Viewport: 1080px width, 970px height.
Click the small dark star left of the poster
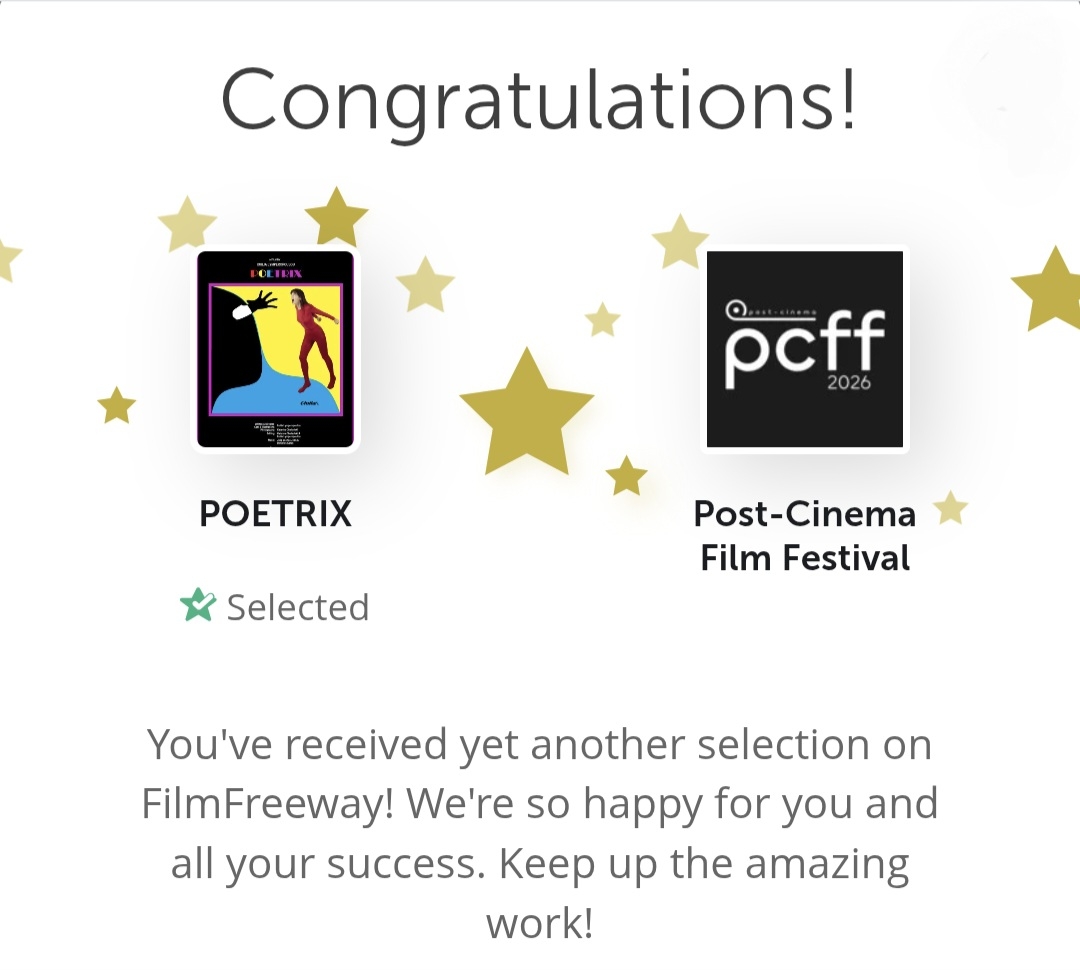point(117,405)
